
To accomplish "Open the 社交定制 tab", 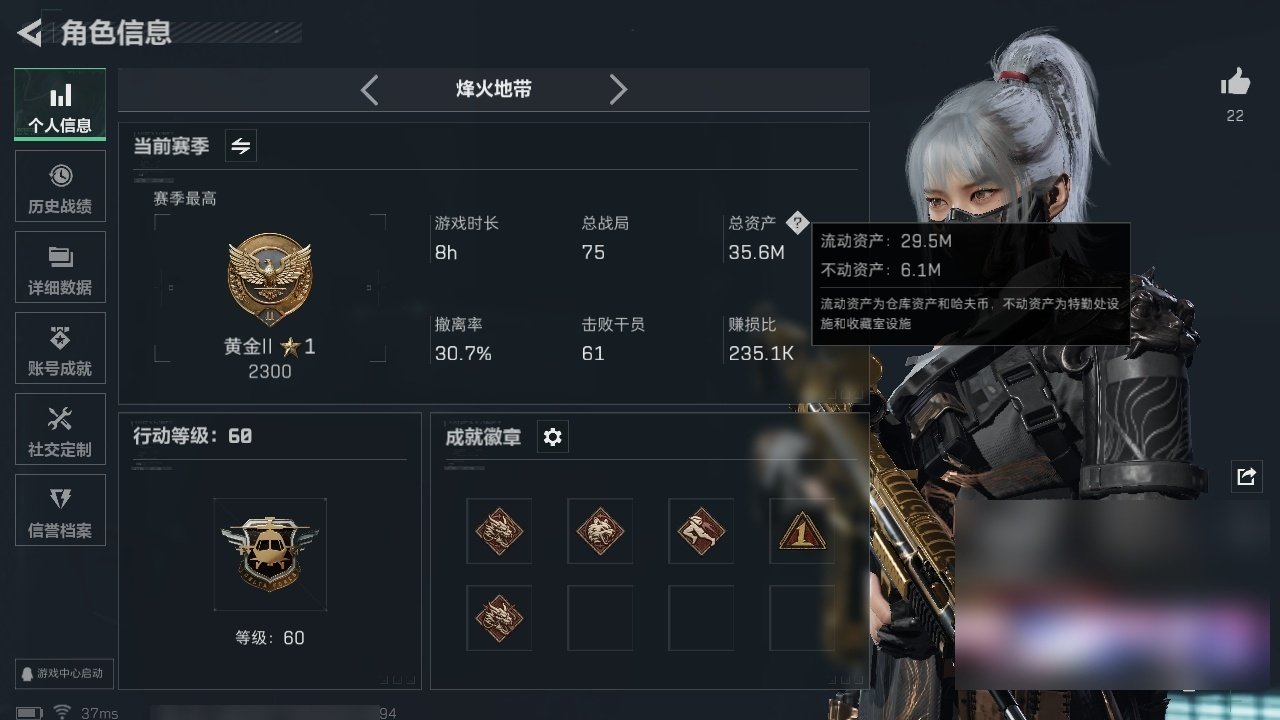I will point(60,430).
